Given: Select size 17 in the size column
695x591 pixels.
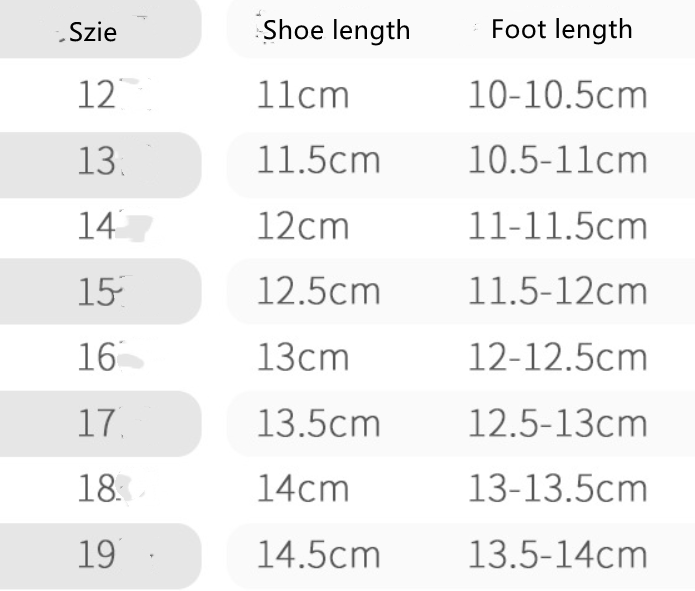Looking at the screenshot, I should point(97,423).
